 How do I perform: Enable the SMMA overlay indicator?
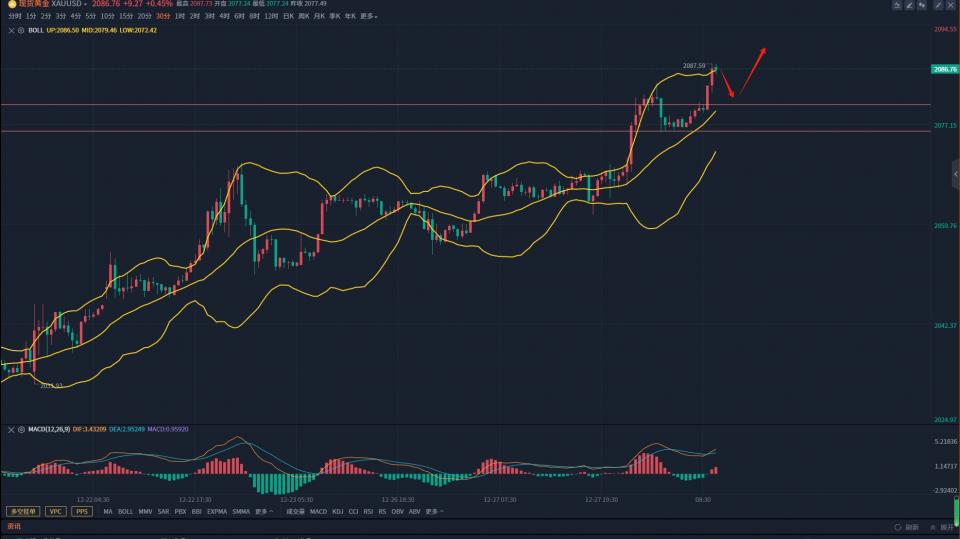[x=241, y=511]
